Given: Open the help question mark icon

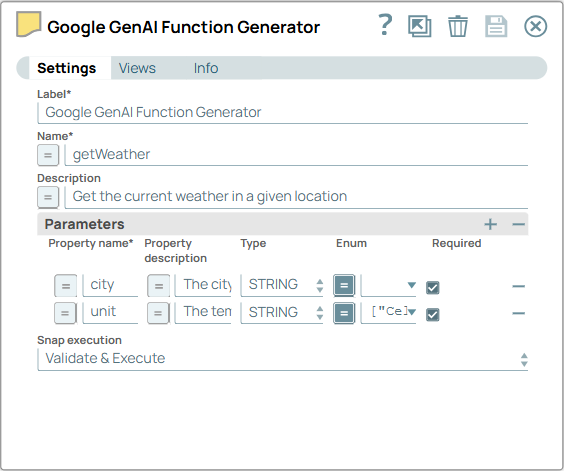Looking at the screenshot, I should [x=385, y=25].
